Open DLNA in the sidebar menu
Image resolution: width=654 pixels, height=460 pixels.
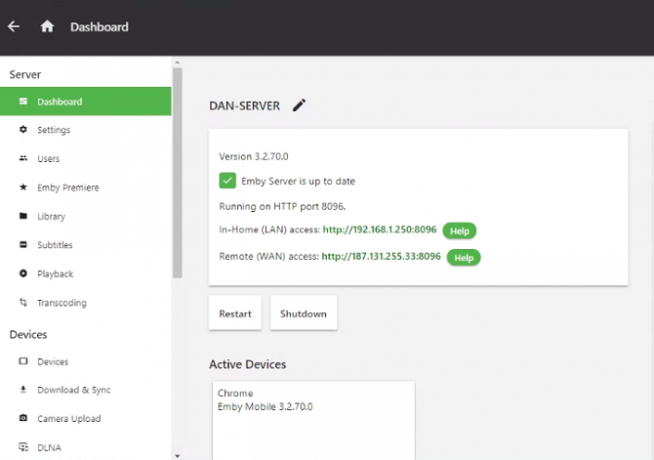(x=86, y=447)
